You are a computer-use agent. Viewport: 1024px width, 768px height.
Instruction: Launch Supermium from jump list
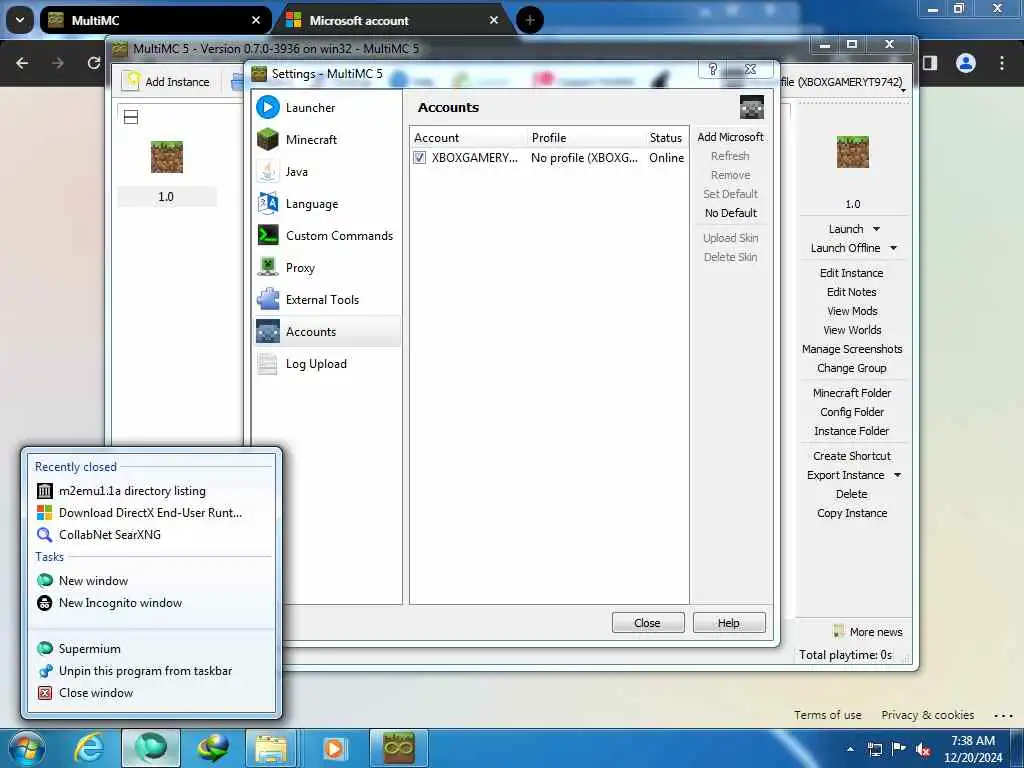click(x=152, y=648)
